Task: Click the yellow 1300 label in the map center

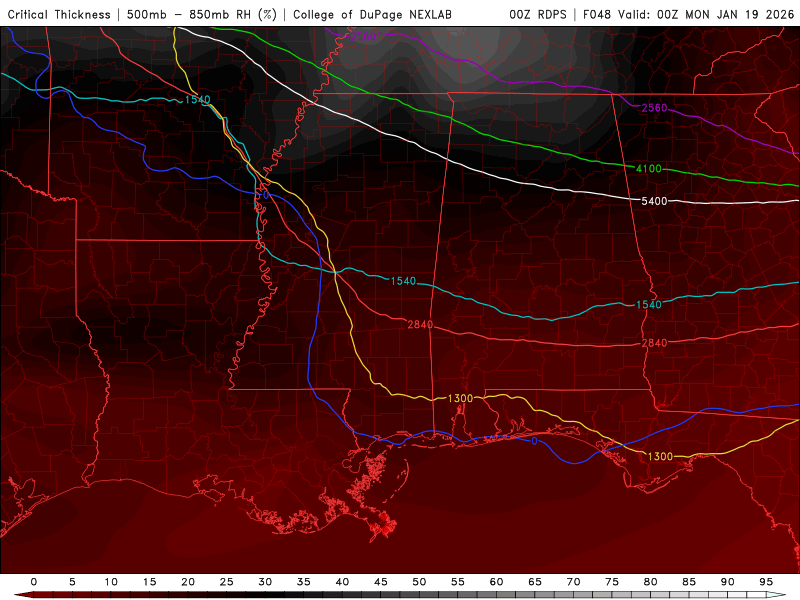Action: [x=460, y=398]
